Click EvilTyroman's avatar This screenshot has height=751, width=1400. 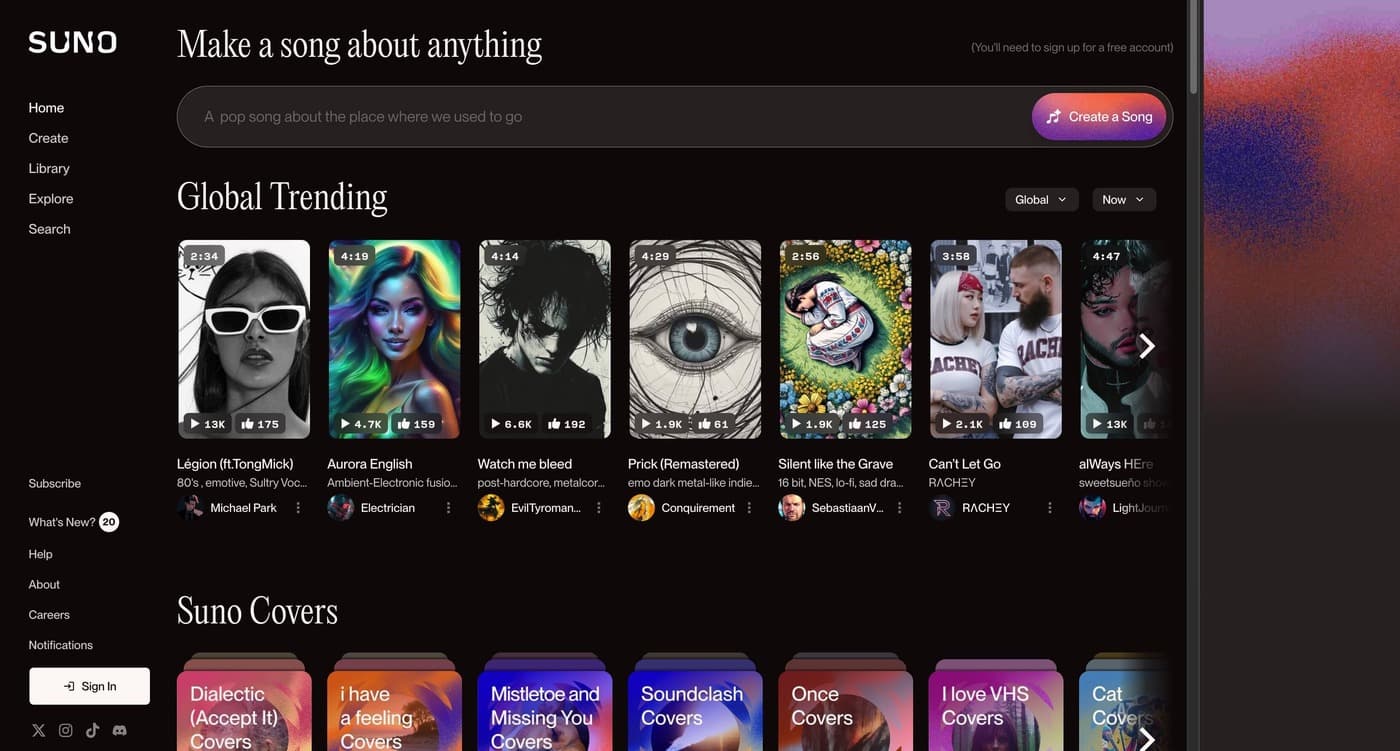[491, 508]
